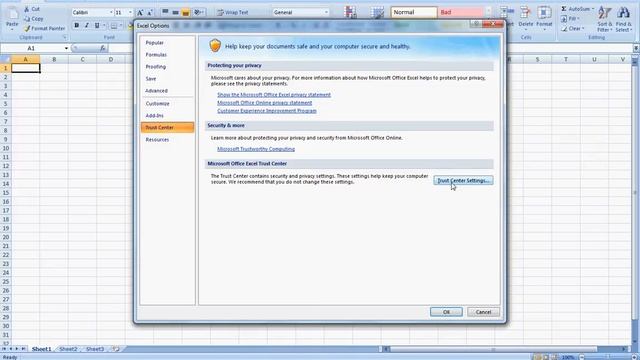The height and width of the screenshot is (360, 640).
Task: Activate the Format Painter tool
Action: [44, 29]
